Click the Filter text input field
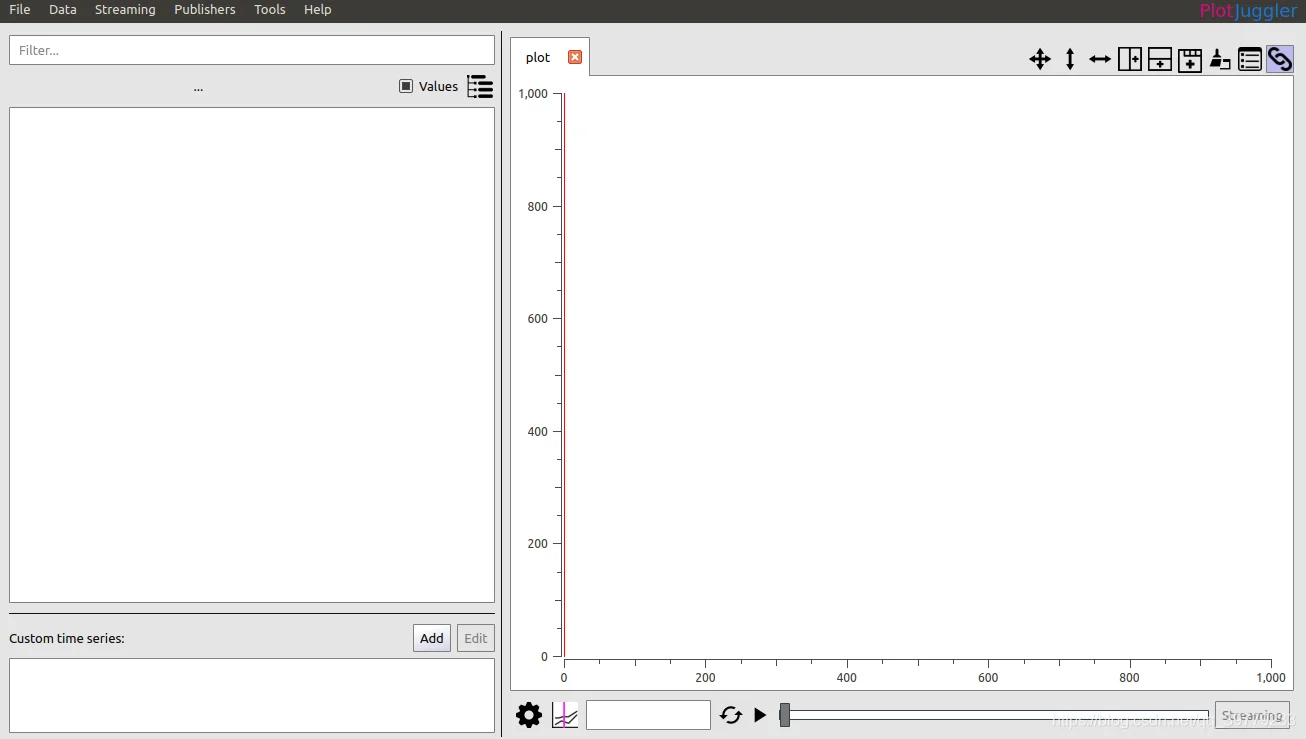Viewport: 1306px width, 739px height. [x=252, y=50]
